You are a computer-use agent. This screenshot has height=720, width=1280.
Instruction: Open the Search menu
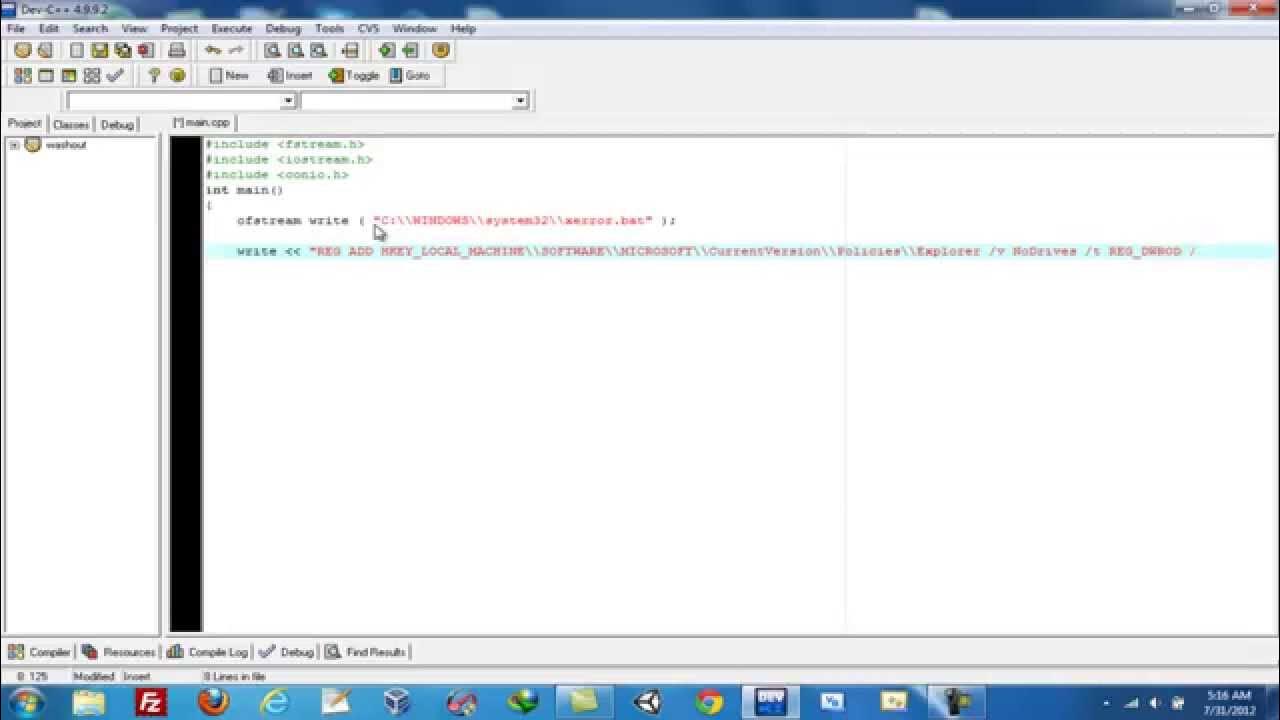[x=90, y=28]
